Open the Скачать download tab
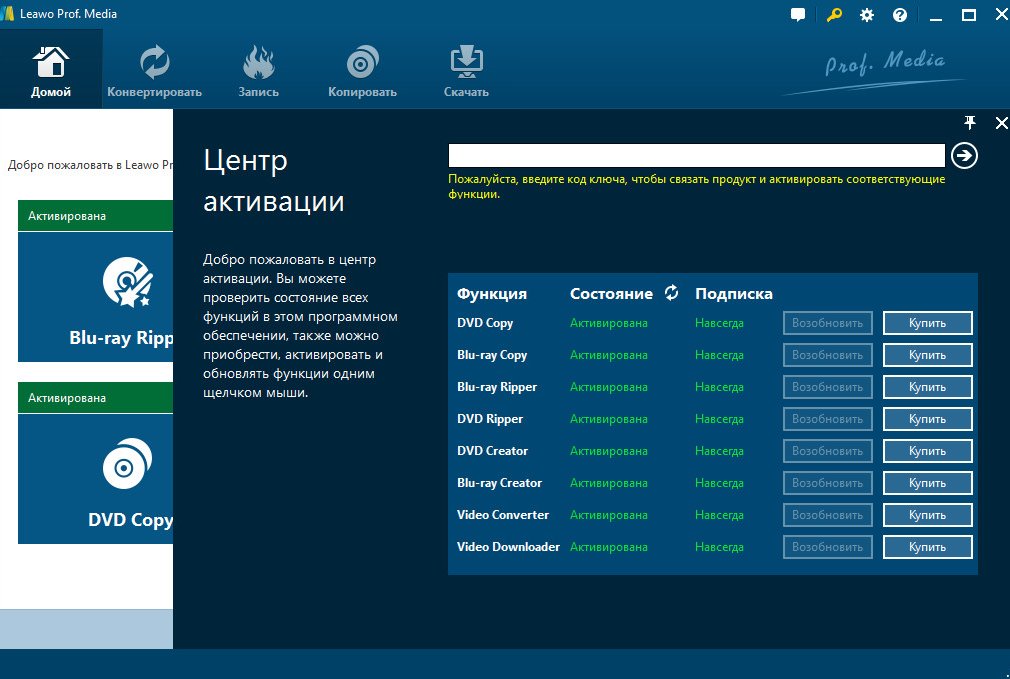Viewport: 1010px width, 679px height. pos(466,70)
